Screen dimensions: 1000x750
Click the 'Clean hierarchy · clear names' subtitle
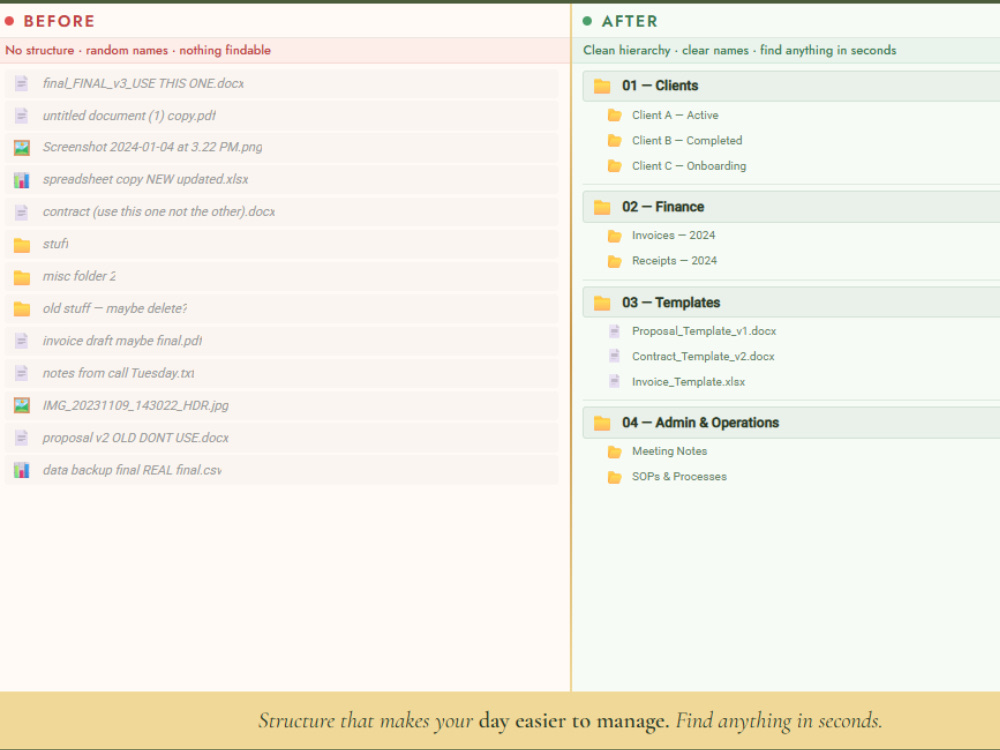[x=739, y=50]
